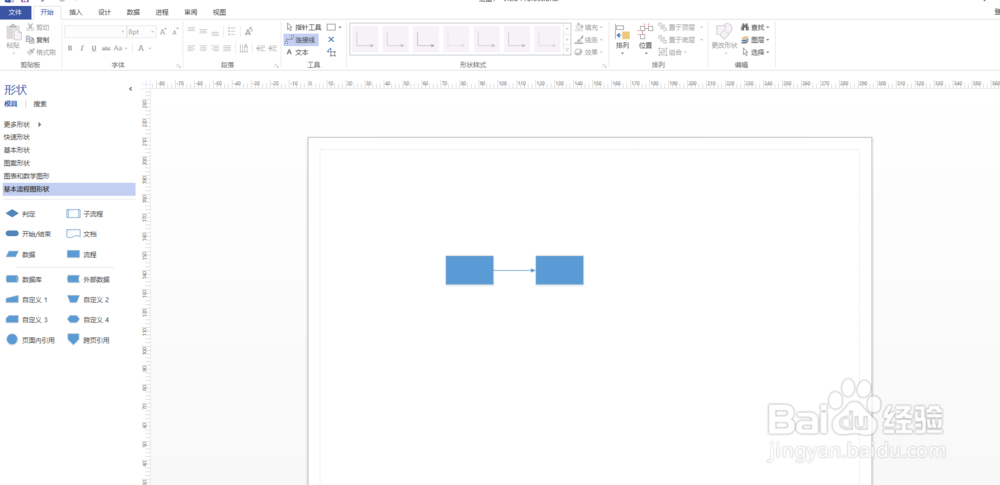
Task: Click the 剪切 cut scissors button
Action: [38, 27]
